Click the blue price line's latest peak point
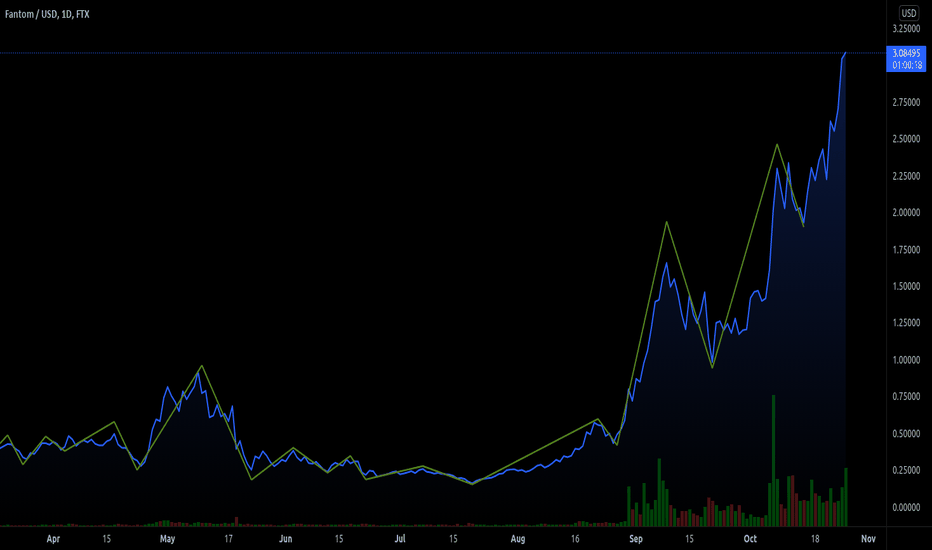 845,53
